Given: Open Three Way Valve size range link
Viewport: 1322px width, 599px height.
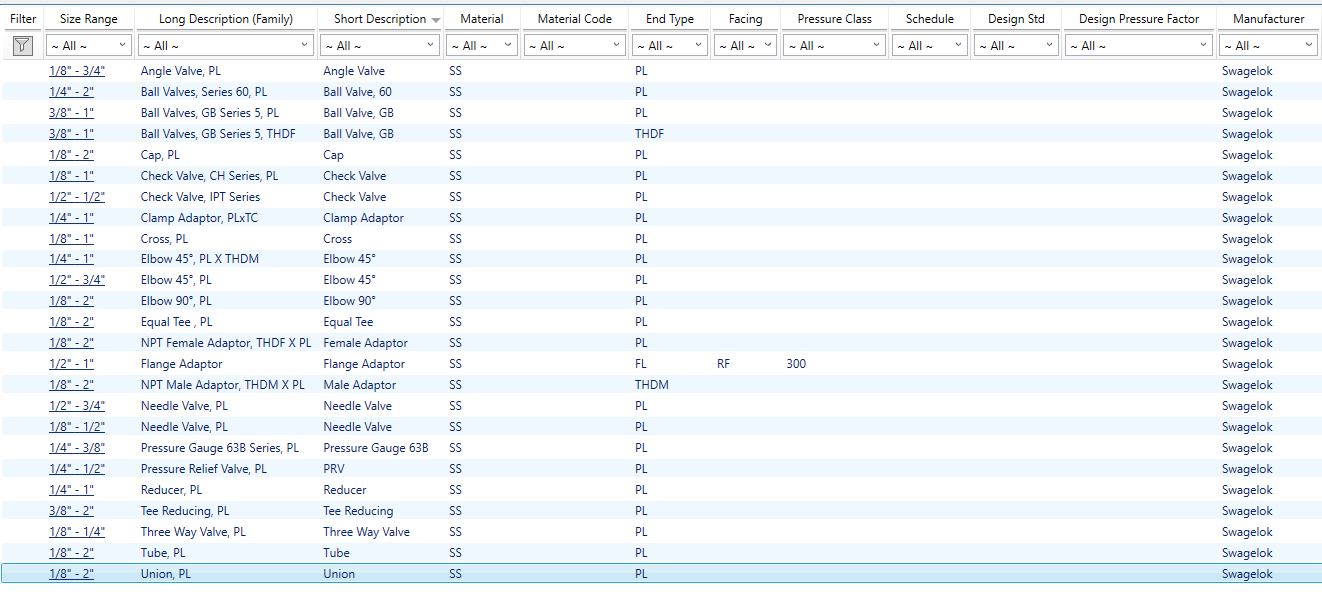Looking at the screenshot, I should [77, 532].
